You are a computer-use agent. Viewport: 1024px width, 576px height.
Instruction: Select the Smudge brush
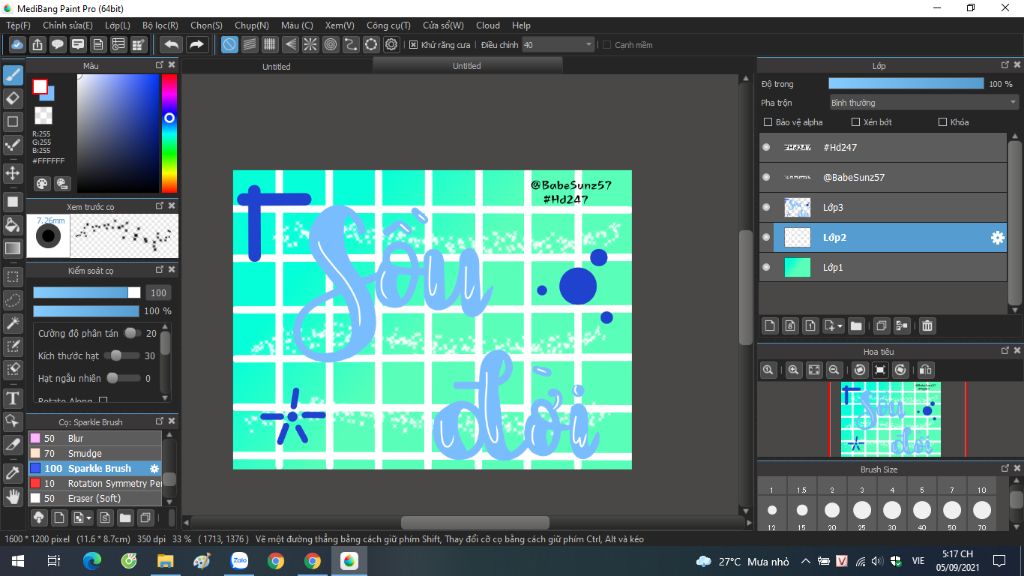(95, 453)
